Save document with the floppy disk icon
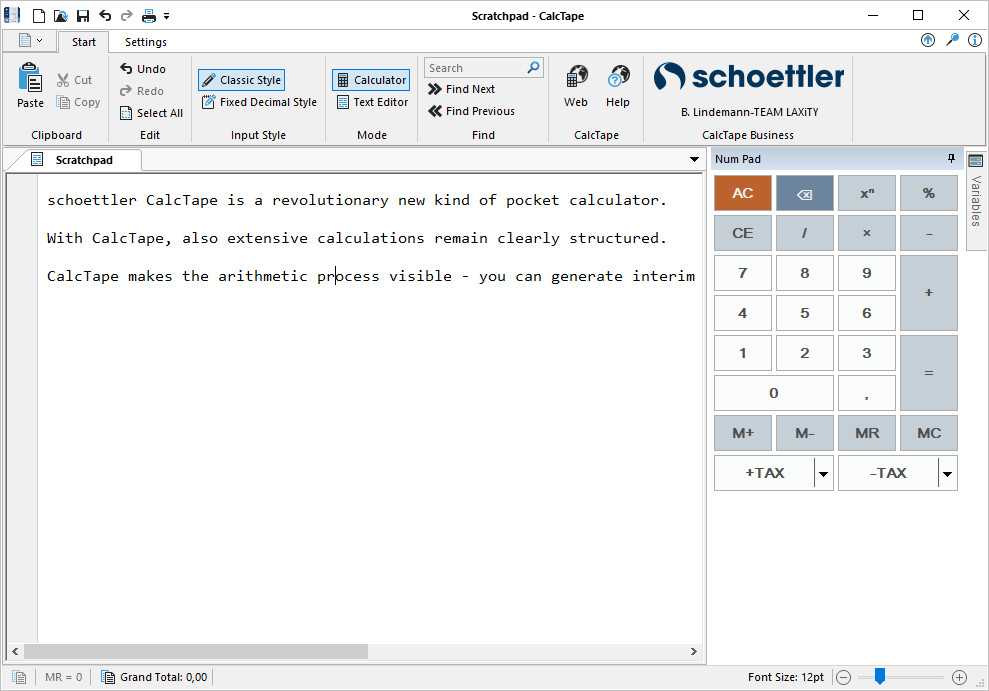 pos(83,16)
